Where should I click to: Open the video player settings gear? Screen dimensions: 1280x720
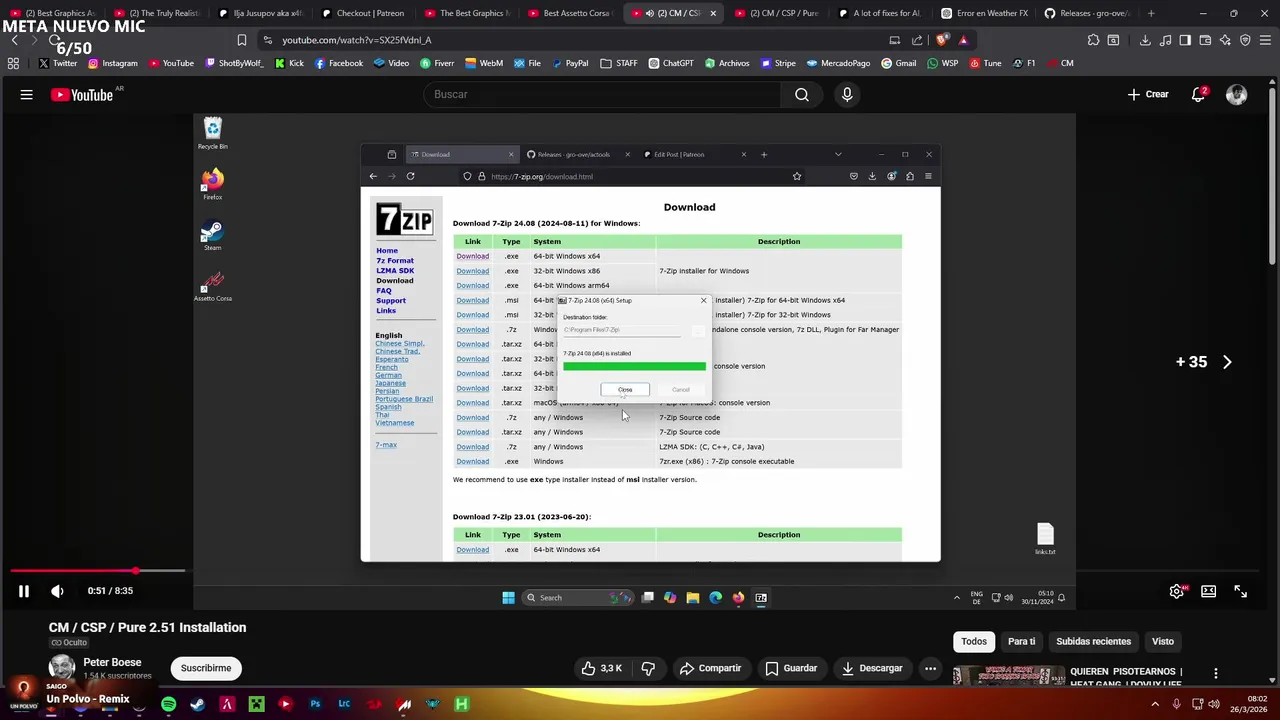pos(1177,591)
